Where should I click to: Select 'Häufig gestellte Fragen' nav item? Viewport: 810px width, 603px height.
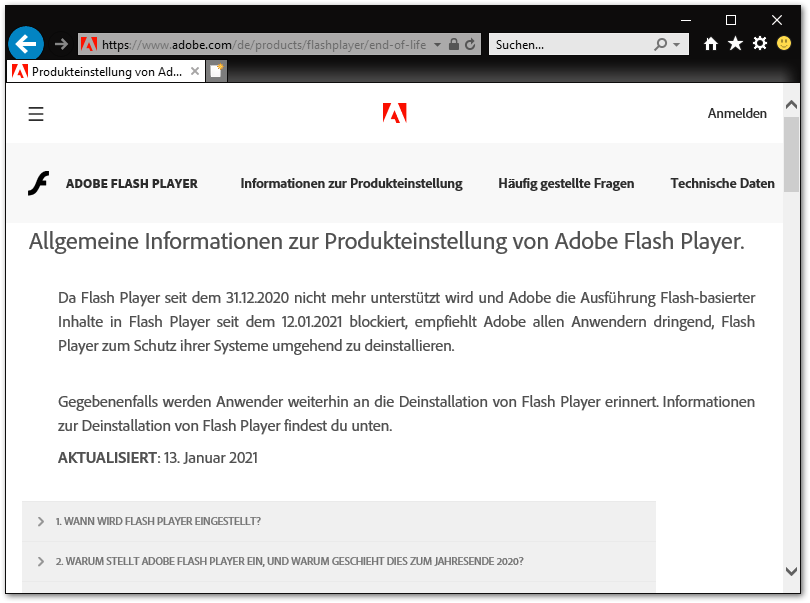click(566, 184)
